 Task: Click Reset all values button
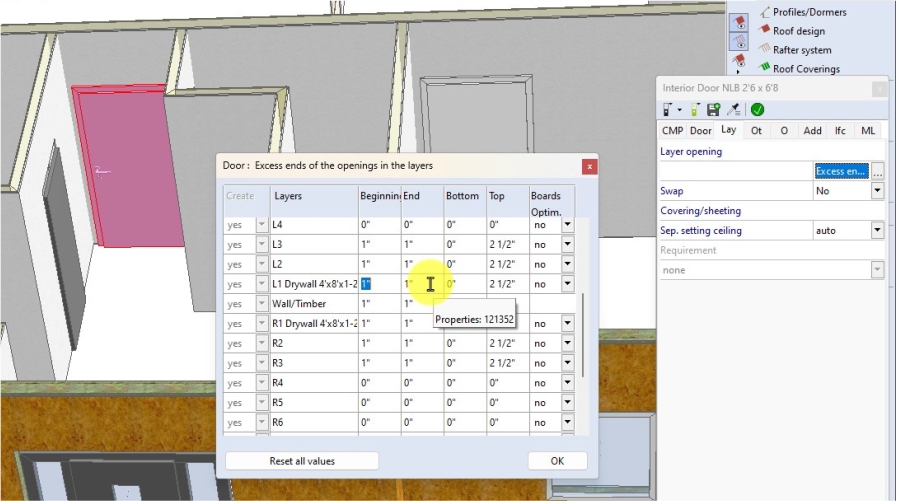(302, 461)
